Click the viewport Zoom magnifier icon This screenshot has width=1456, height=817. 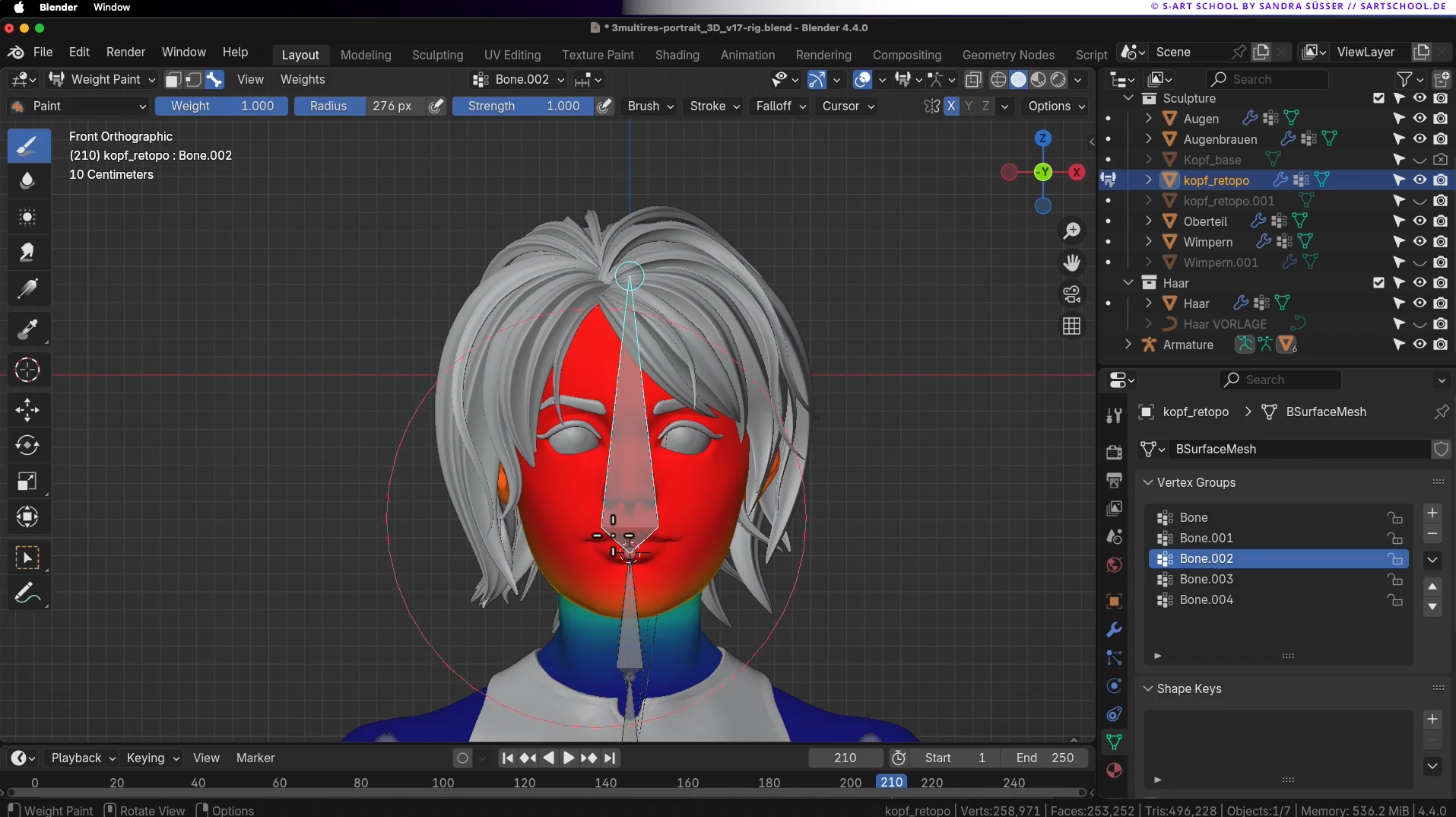click(x=1072, y=230)
